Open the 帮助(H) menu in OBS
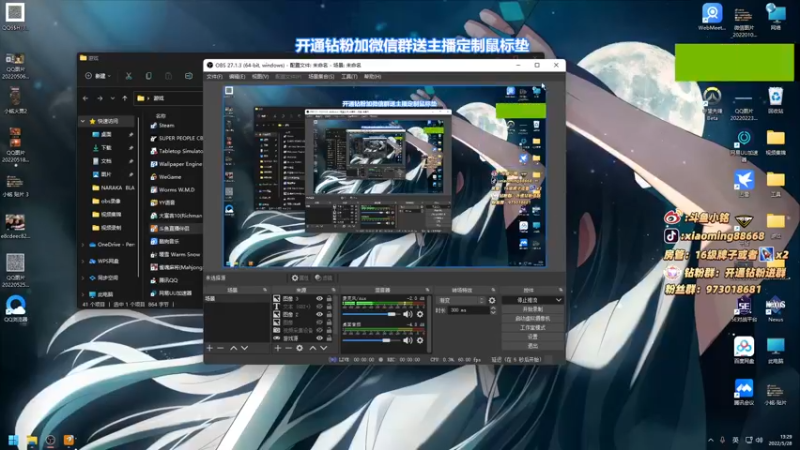This screenshot has height=450, width=800. coord(372,77)
